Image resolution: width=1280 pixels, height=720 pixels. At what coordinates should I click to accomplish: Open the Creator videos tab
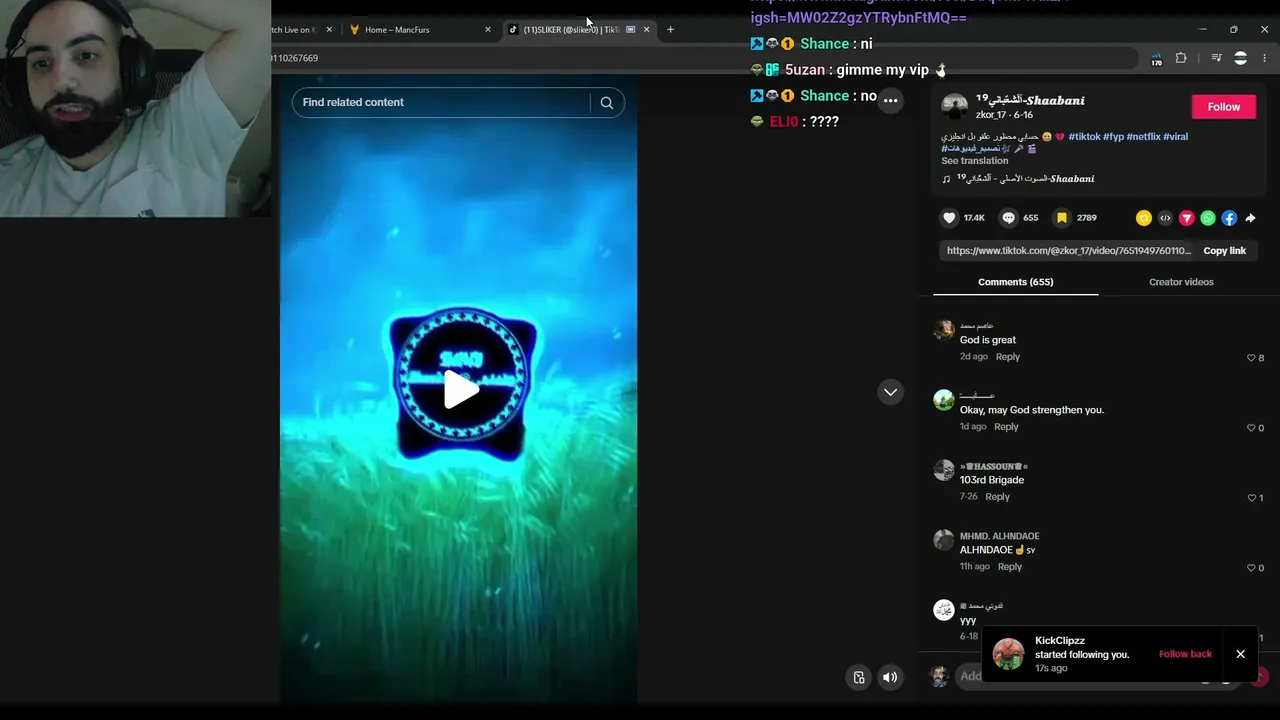pos(1181,282)
